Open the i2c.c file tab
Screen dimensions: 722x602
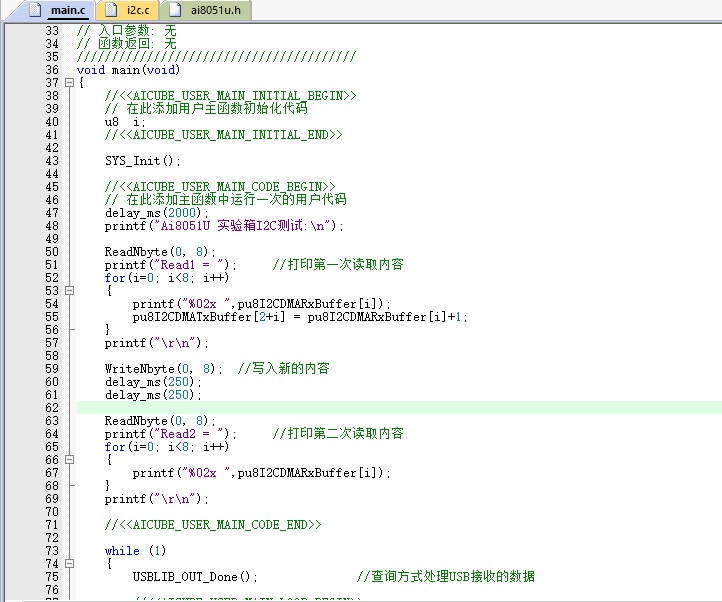coord(128,10)
